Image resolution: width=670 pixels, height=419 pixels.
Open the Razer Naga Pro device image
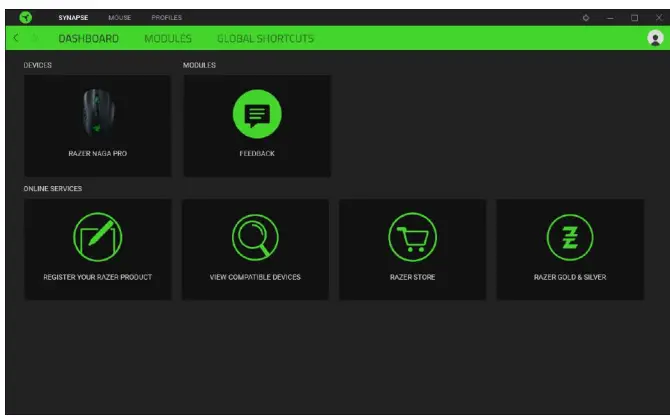click(x=98, y=113)
